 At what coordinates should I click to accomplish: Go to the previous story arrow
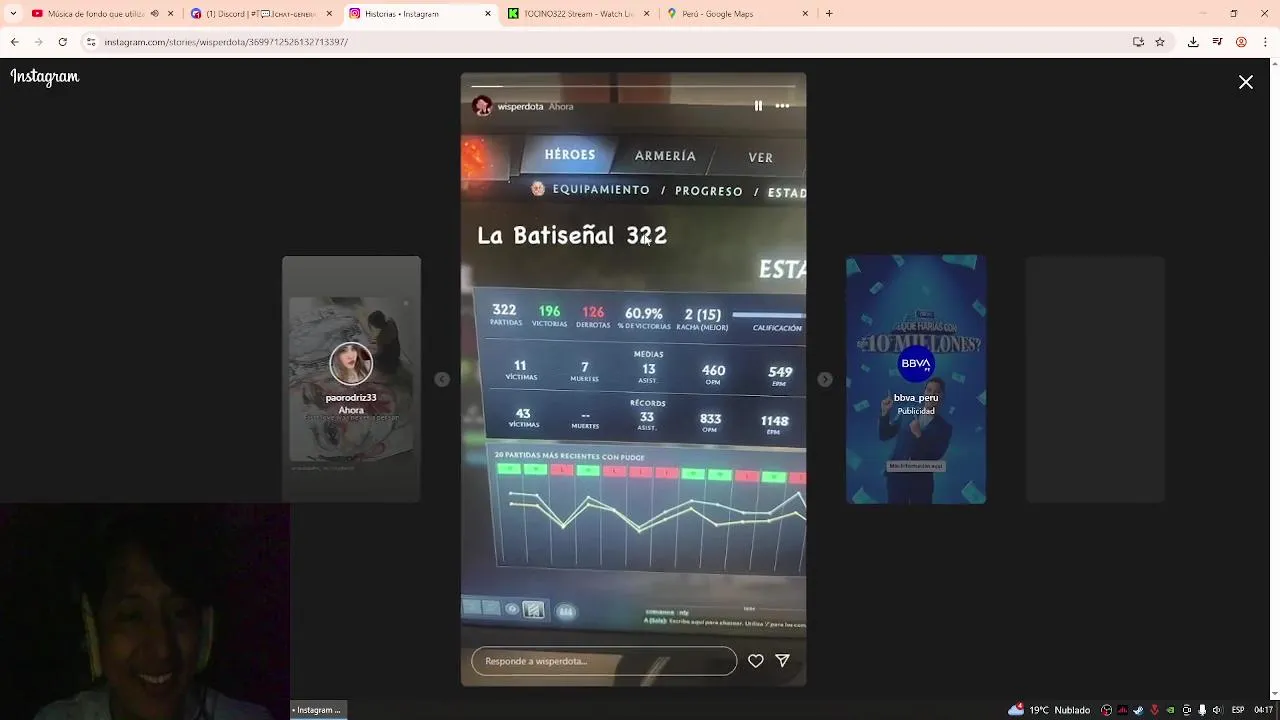click(442, 379)
